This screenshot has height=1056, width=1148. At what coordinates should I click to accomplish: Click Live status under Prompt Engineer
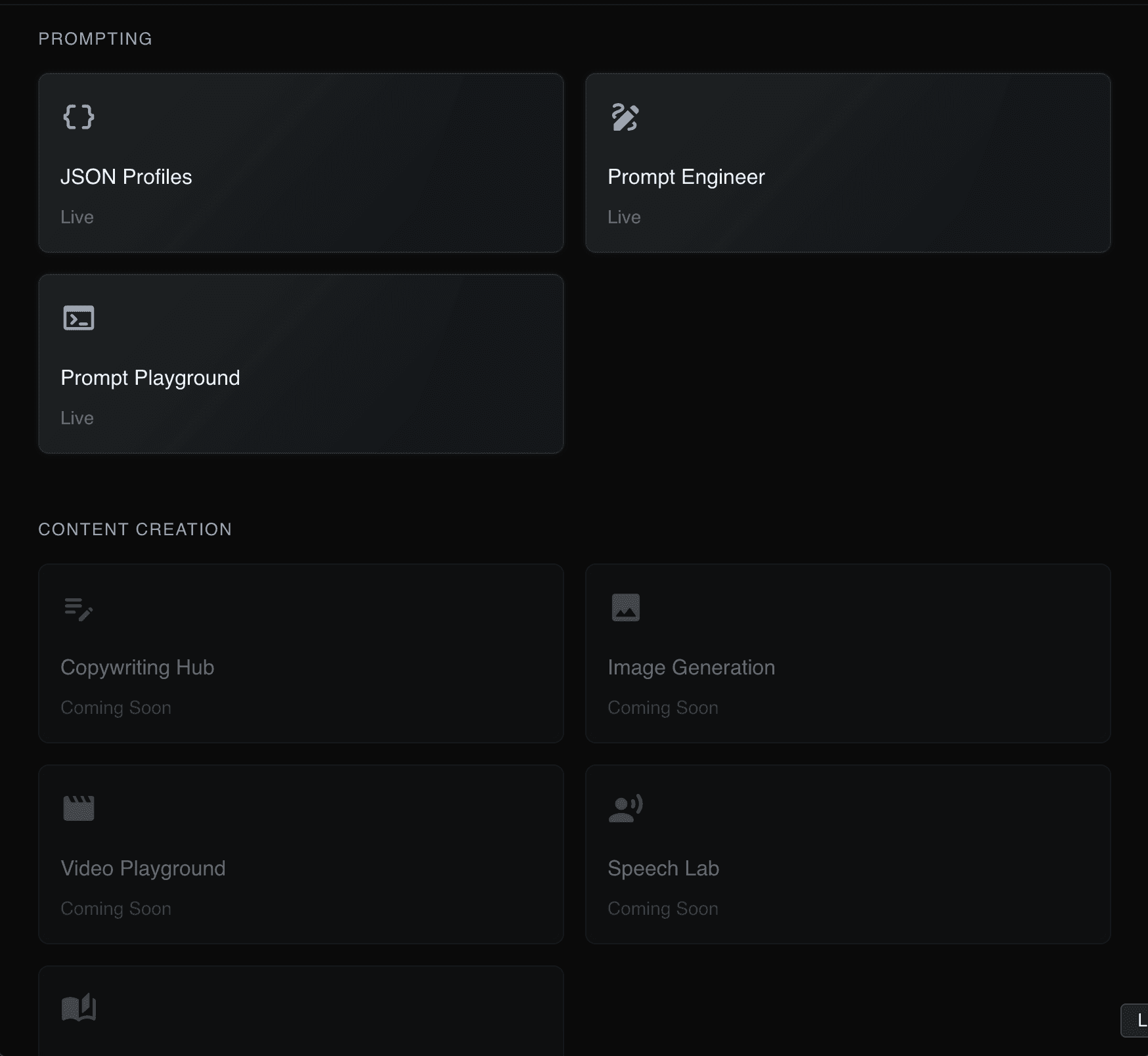[624, 217]
